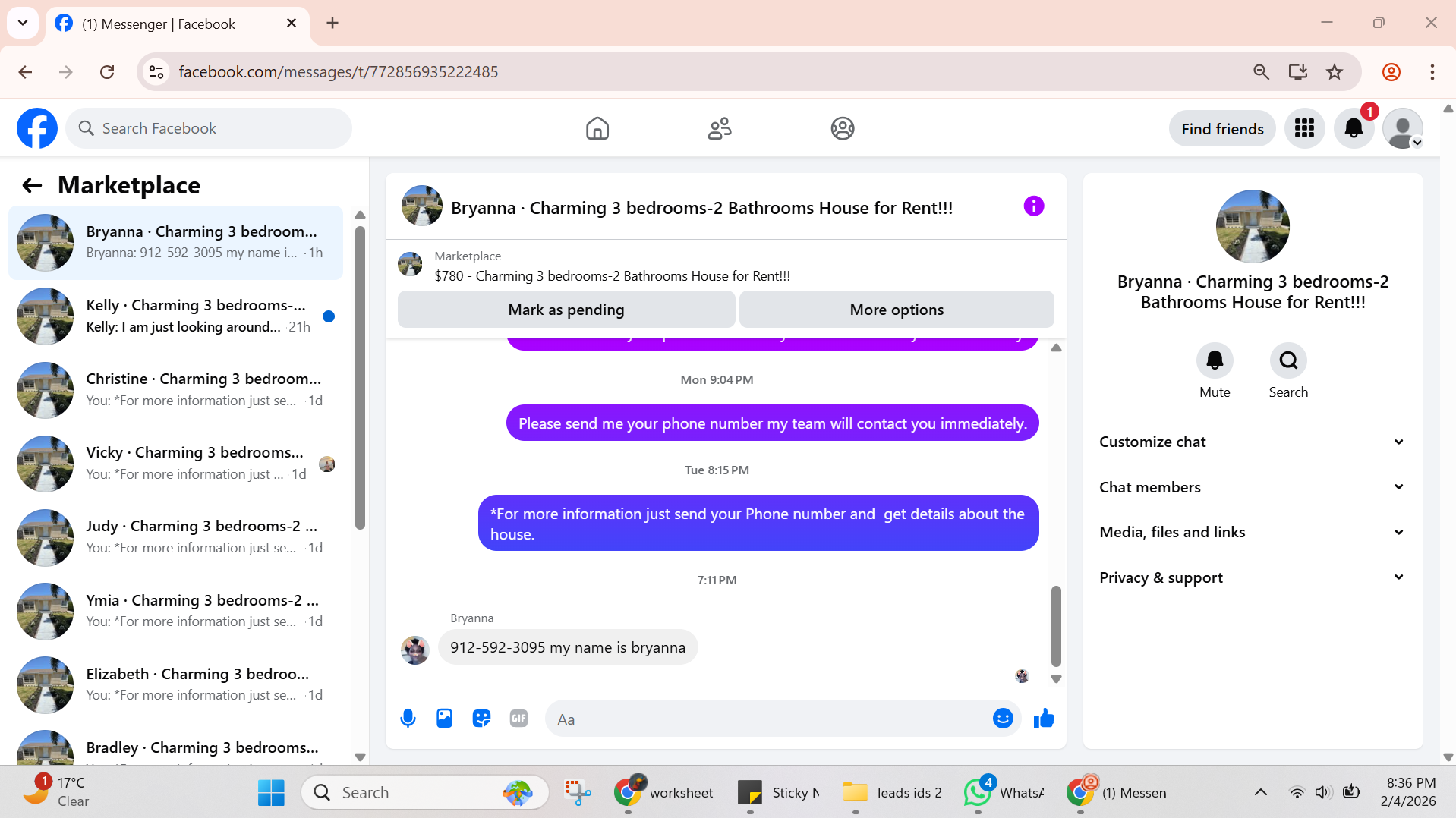Click the chat list scrollbar thumb
The image size is (1456, 818).
coord(360,377)
